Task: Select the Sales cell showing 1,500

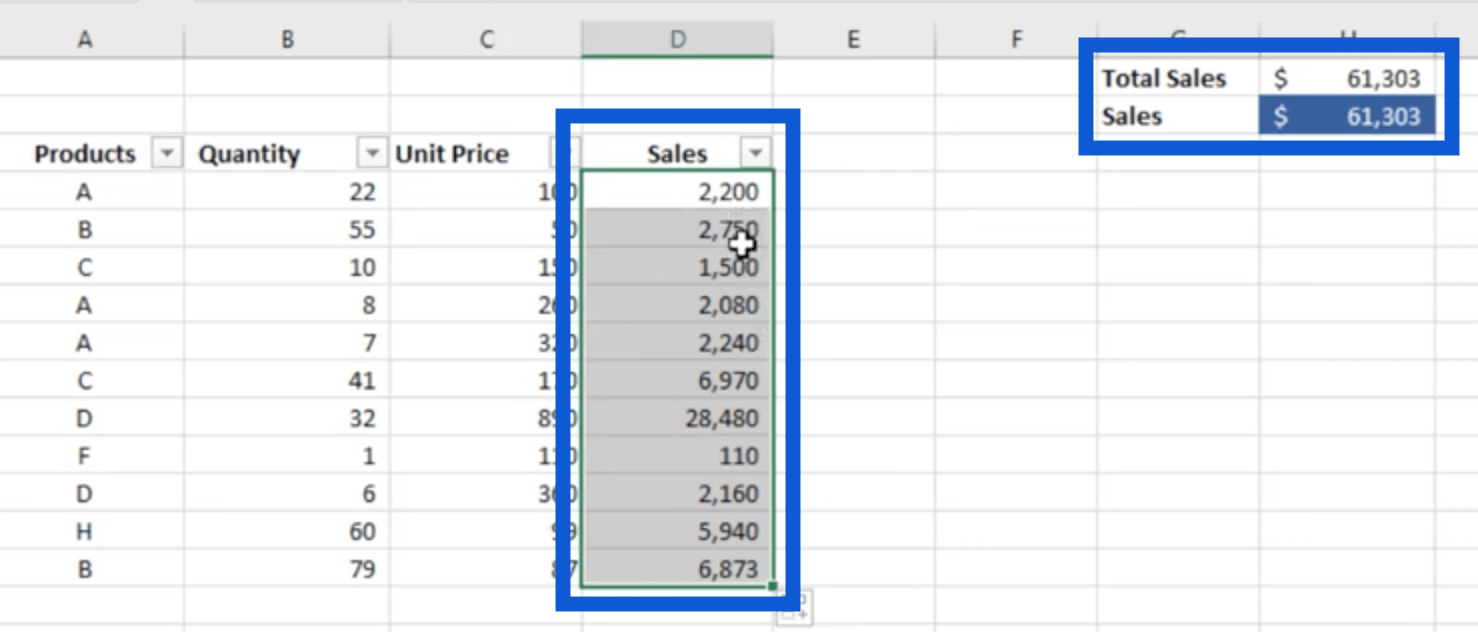Action: [678, 267]
